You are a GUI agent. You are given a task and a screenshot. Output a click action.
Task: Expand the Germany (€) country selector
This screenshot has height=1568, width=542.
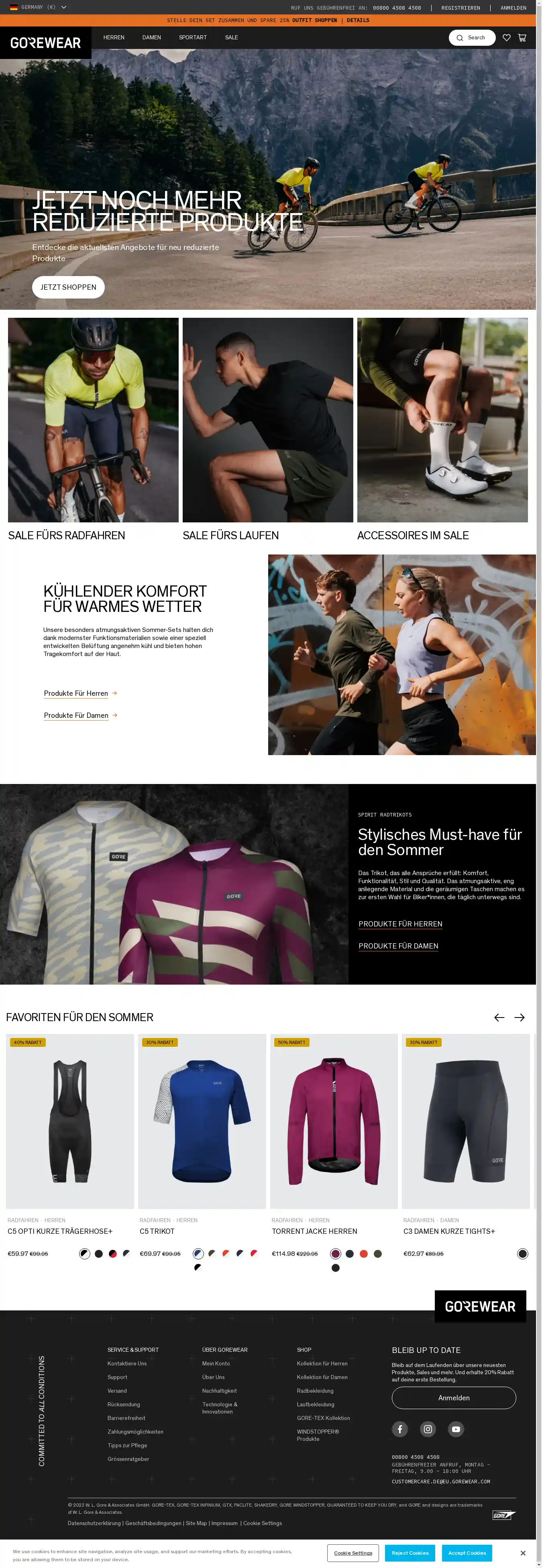(39, 7)
